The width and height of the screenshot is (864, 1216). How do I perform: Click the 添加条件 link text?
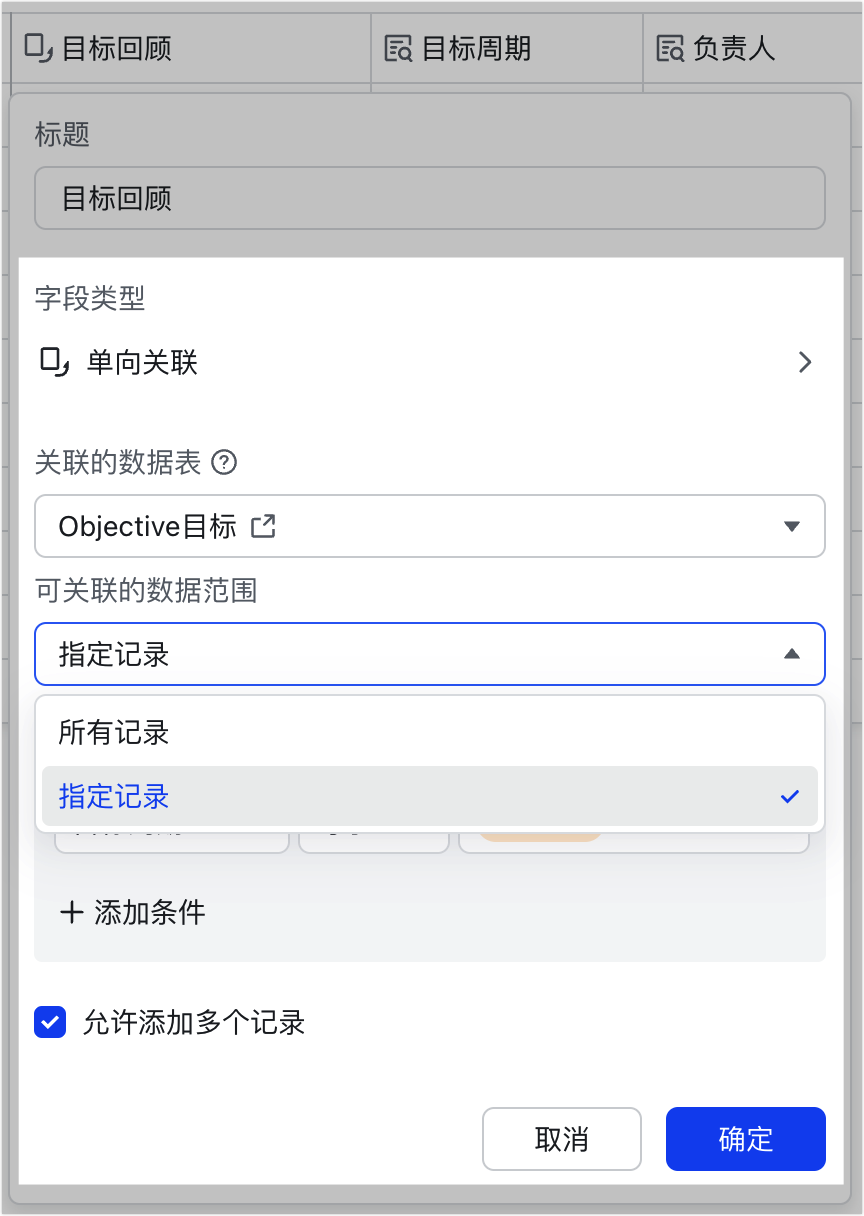tap(150, 912)
